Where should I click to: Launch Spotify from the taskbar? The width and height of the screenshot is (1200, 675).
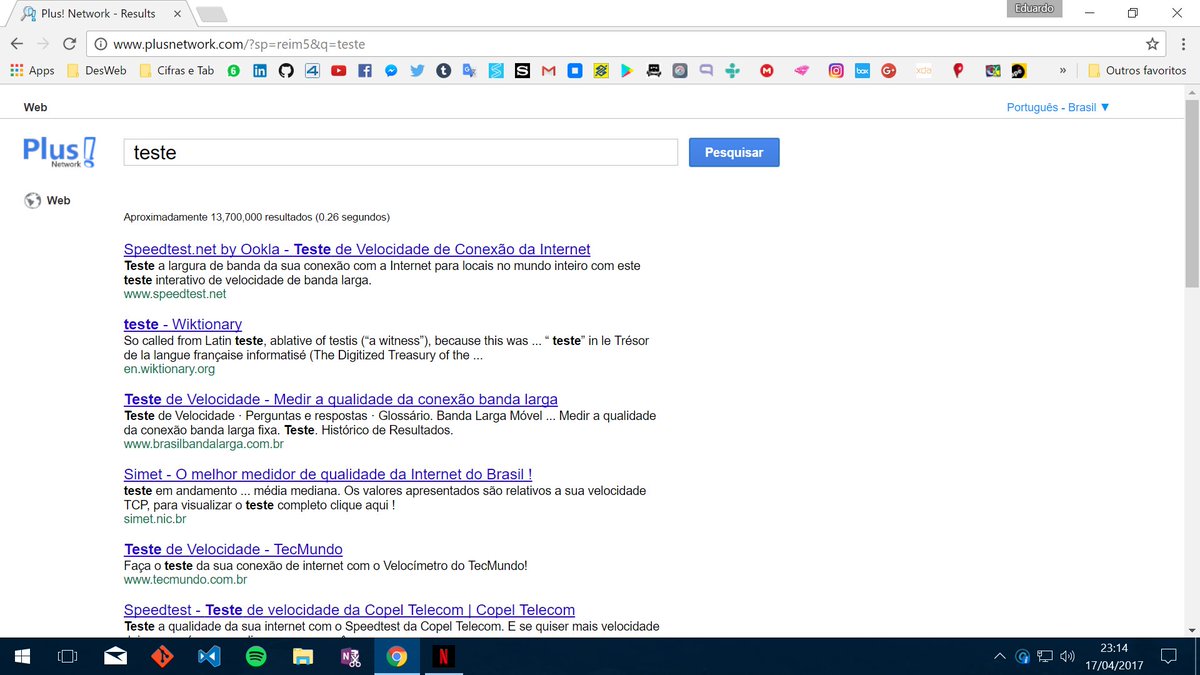pyautogui.click(x=256, y=657)
